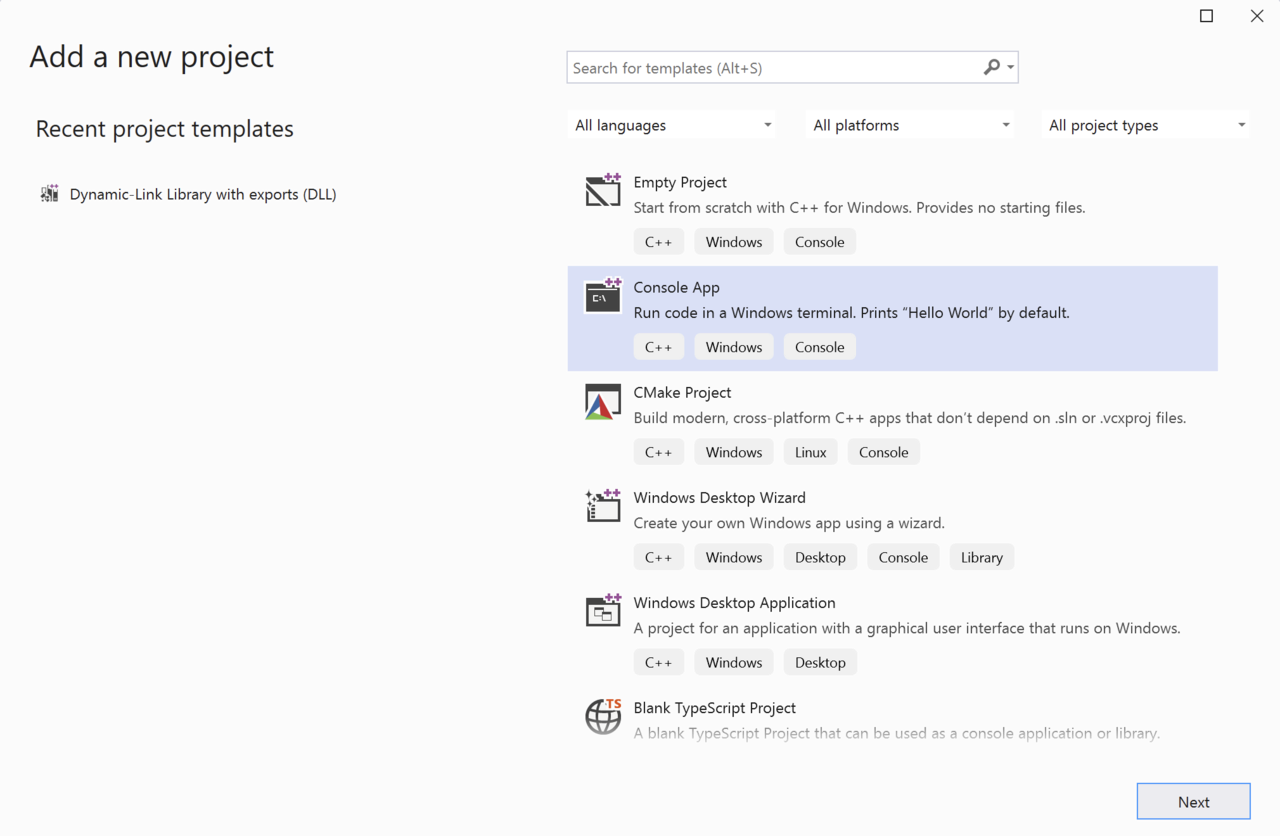Select the Empty Project template icon
The height and width of the screenshot is (836, 1280).
tap(603, 190)
